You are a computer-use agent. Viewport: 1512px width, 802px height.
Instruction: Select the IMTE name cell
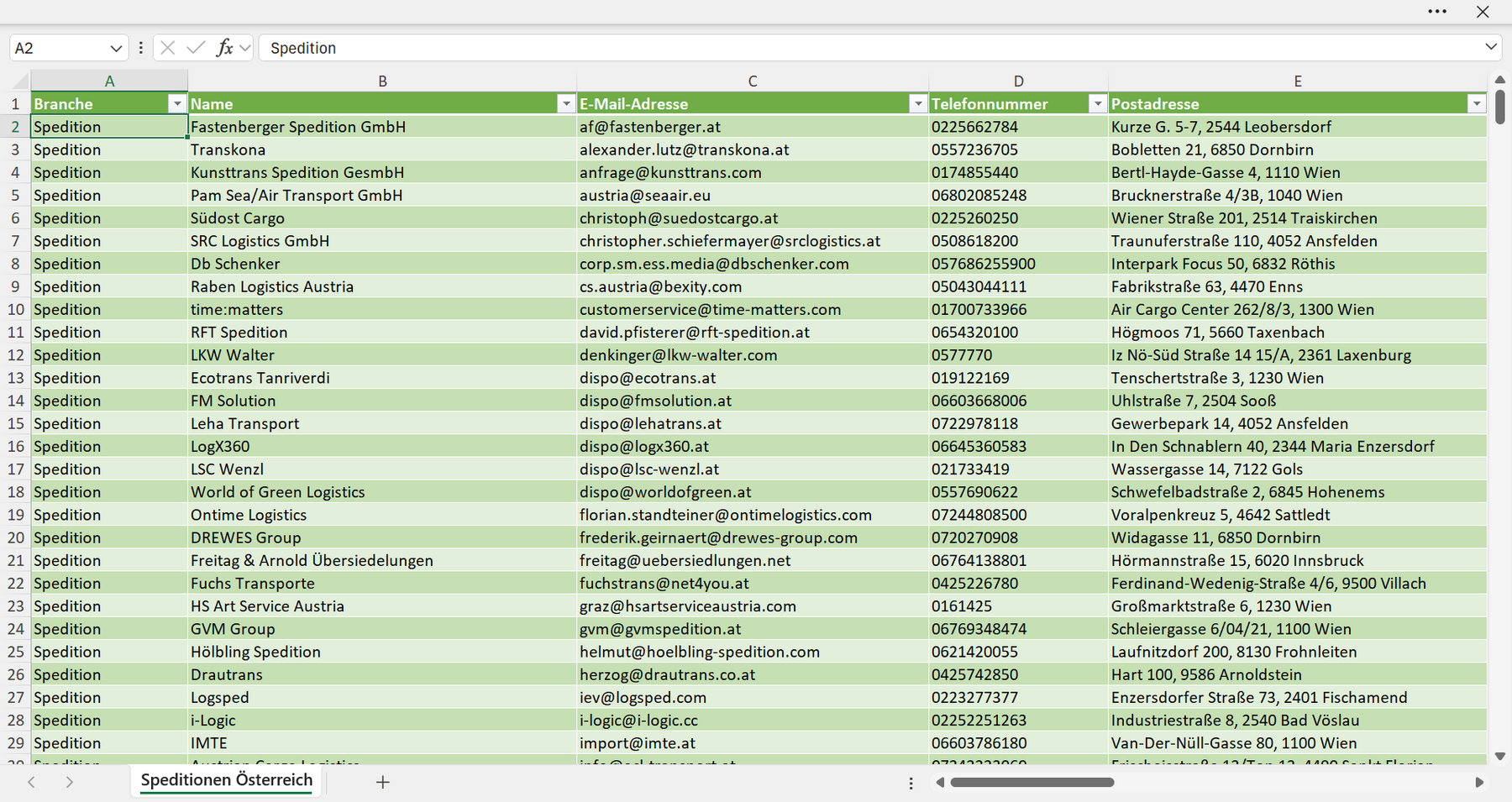[382, 743]
